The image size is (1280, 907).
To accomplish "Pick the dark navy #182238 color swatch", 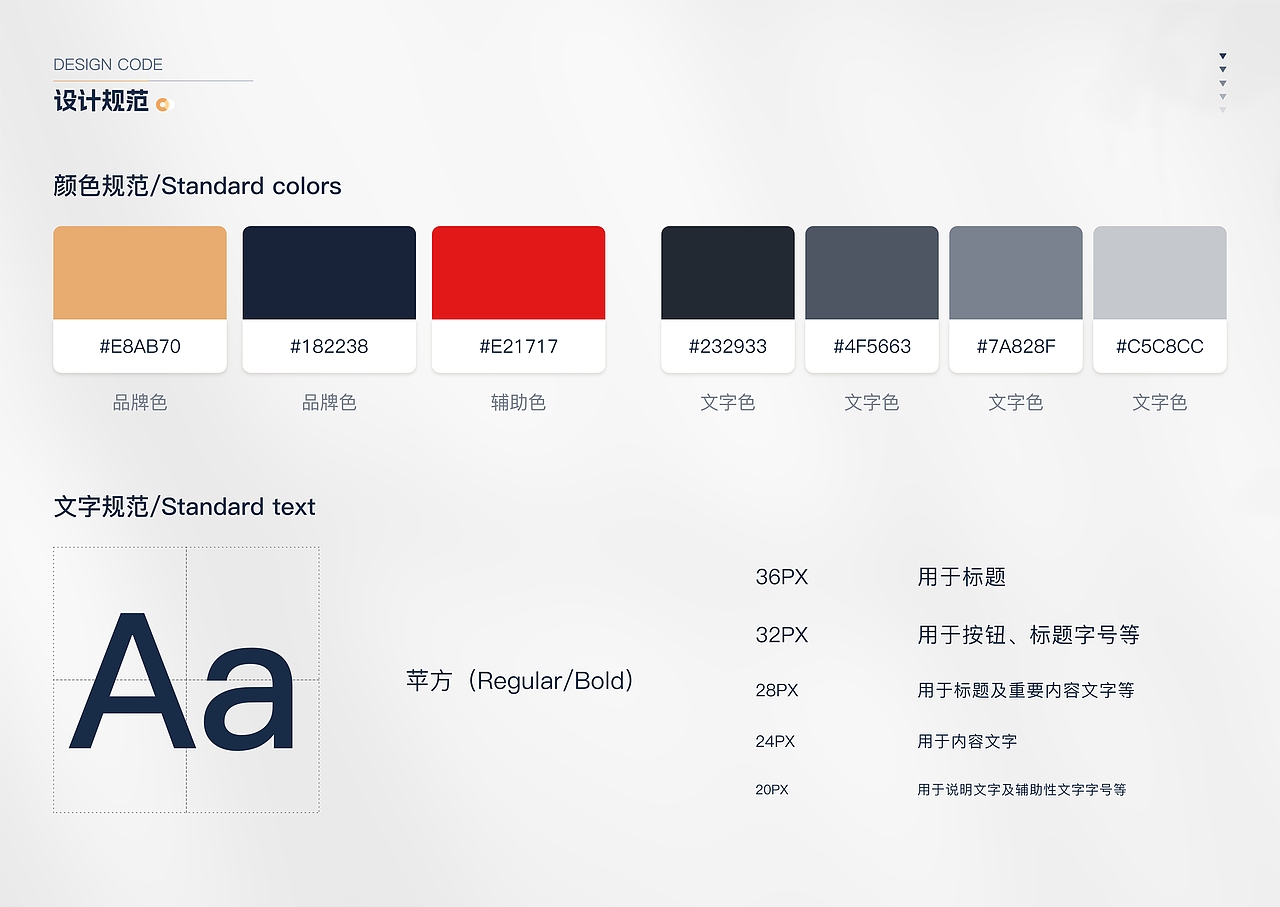I will (329, 273).
